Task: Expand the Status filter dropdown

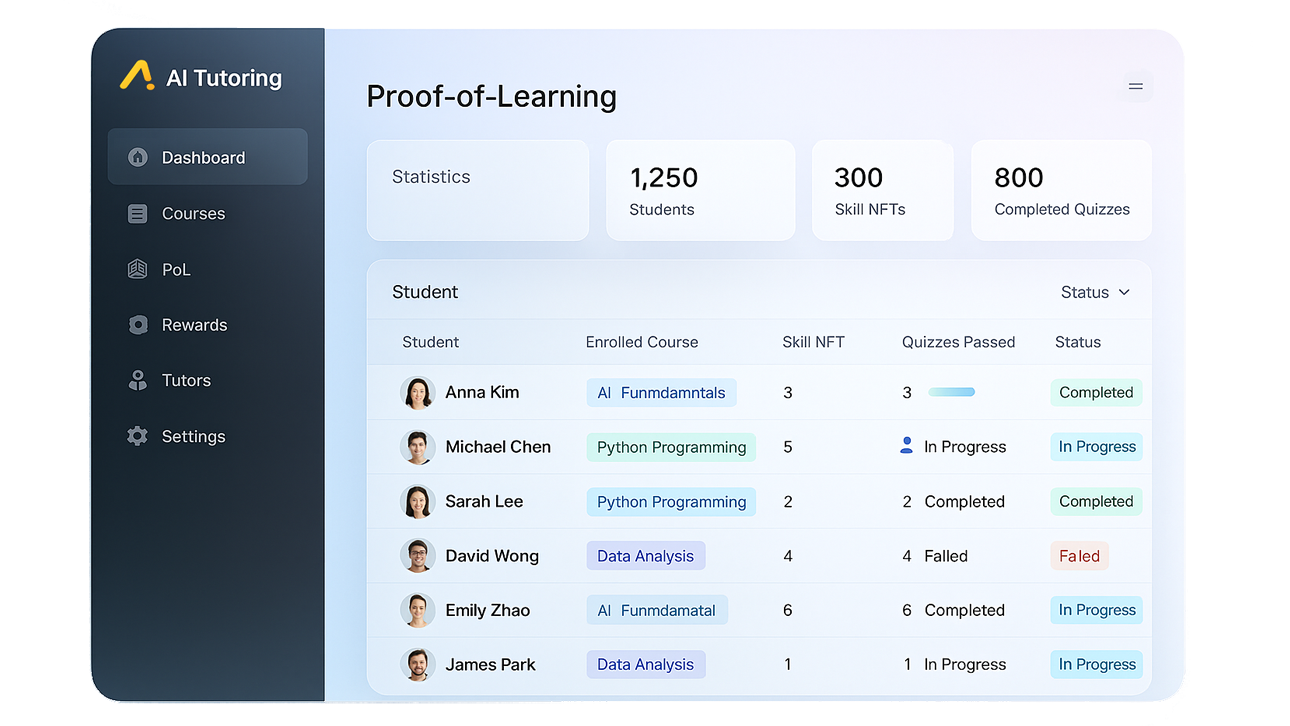Action: (1094, 292)
